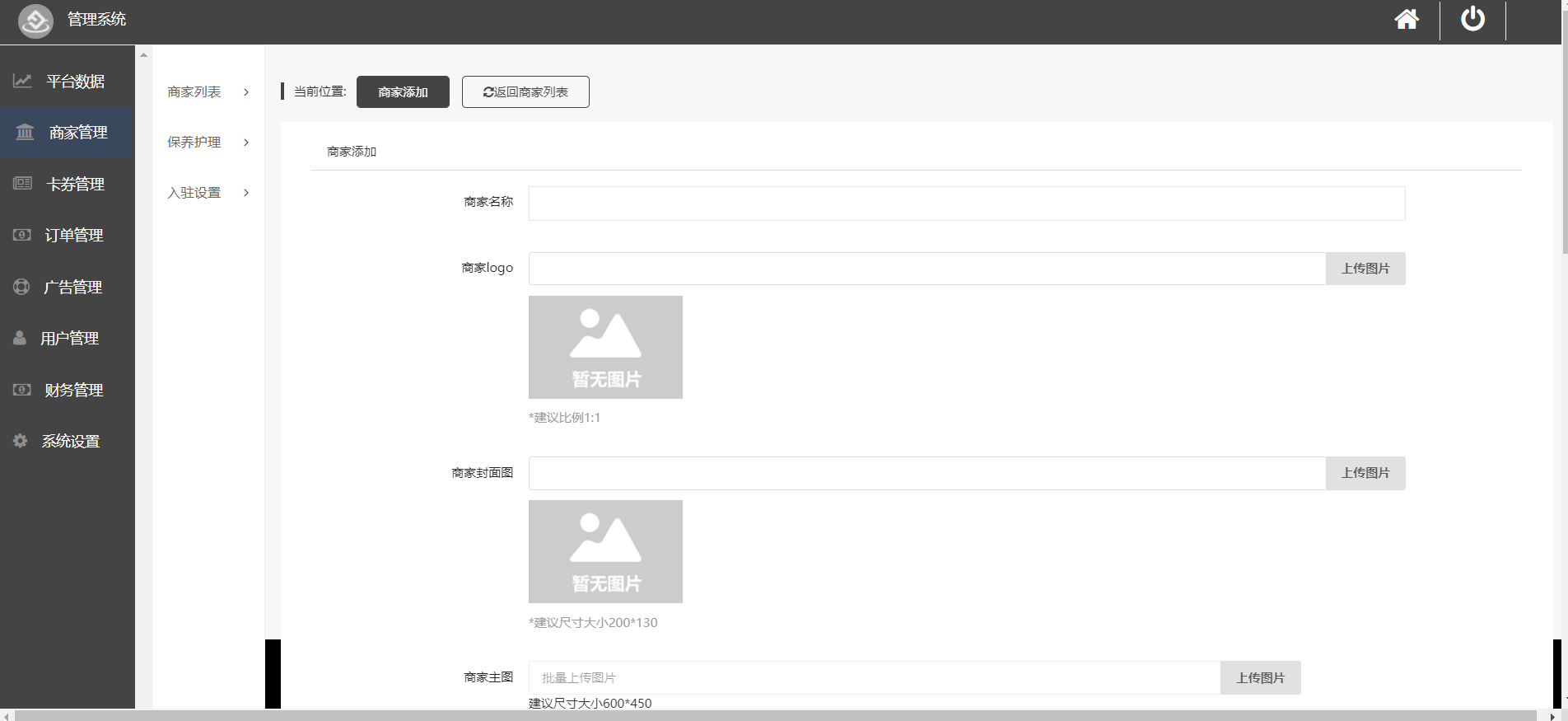Viewport: 1568px width, 721px height.
Task: Click the 财务管理 money icon
Action: click(x=22, y=390)
